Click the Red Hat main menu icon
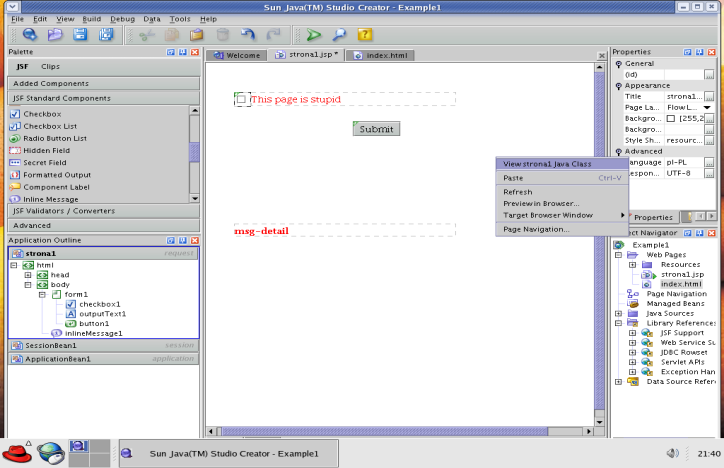 (x=18, y=453)
